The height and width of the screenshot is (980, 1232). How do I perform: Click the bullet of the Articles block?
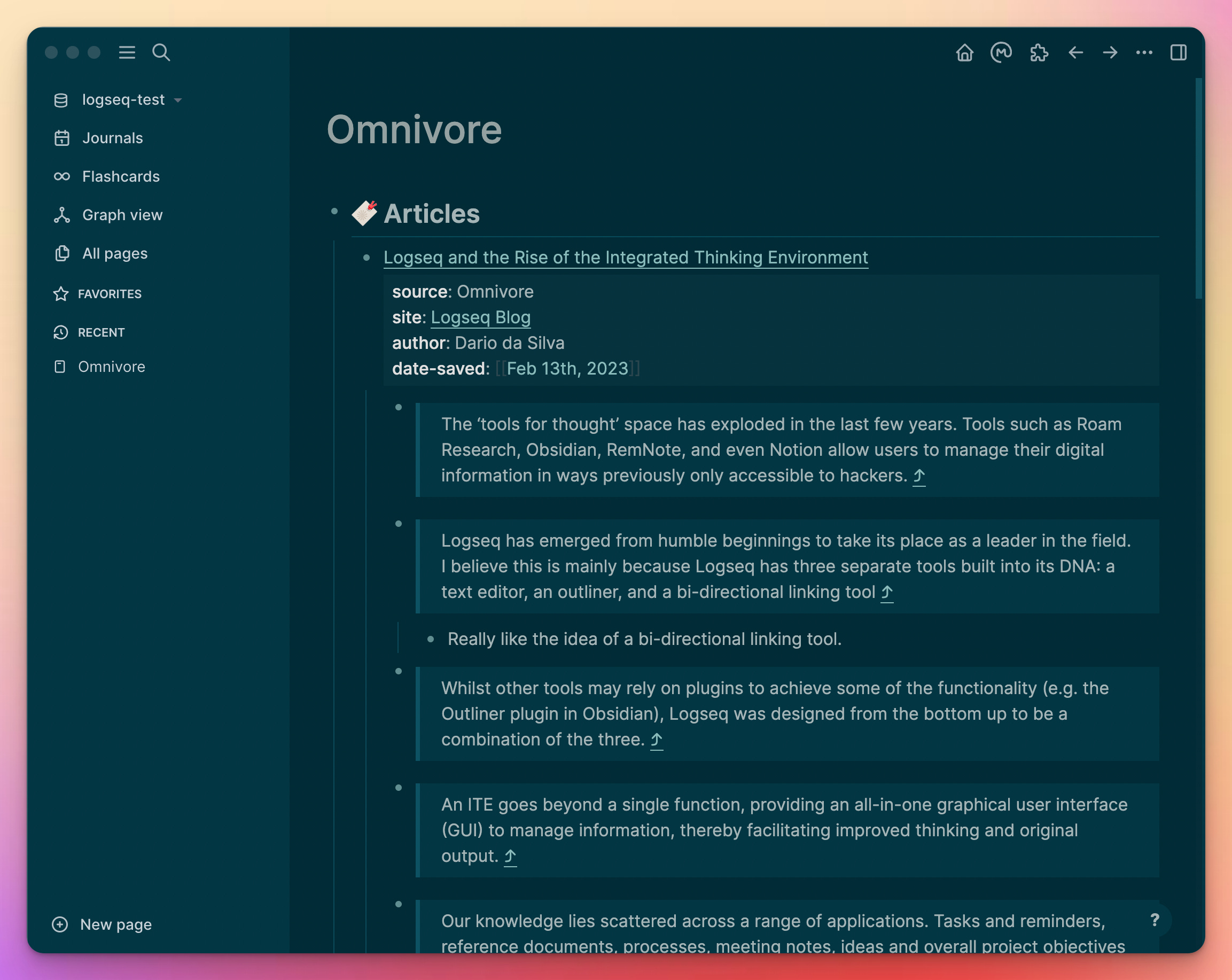pos(334,212)
